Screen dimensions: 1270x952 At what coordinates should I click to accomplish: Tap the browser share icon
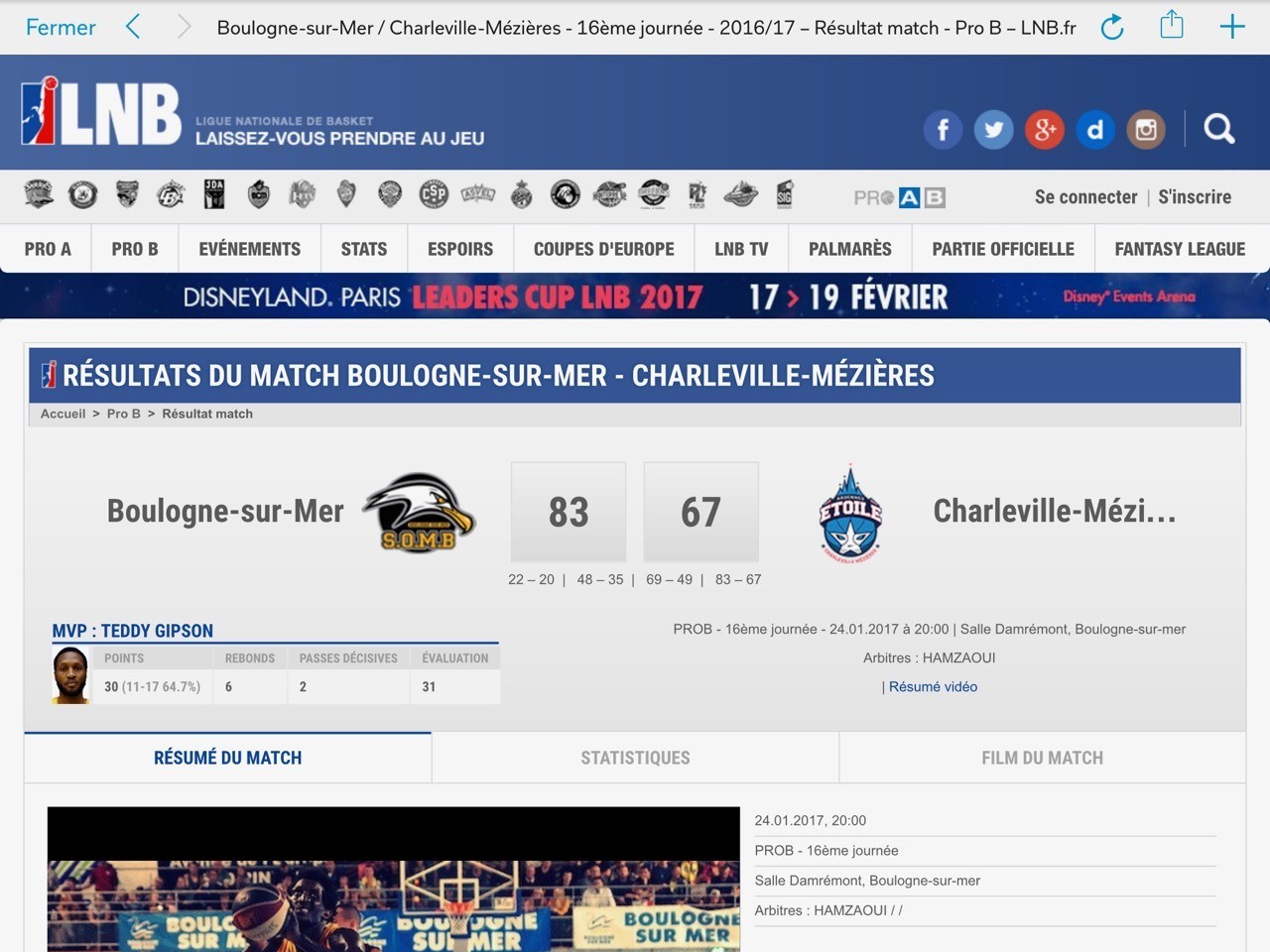(1172, 25)
